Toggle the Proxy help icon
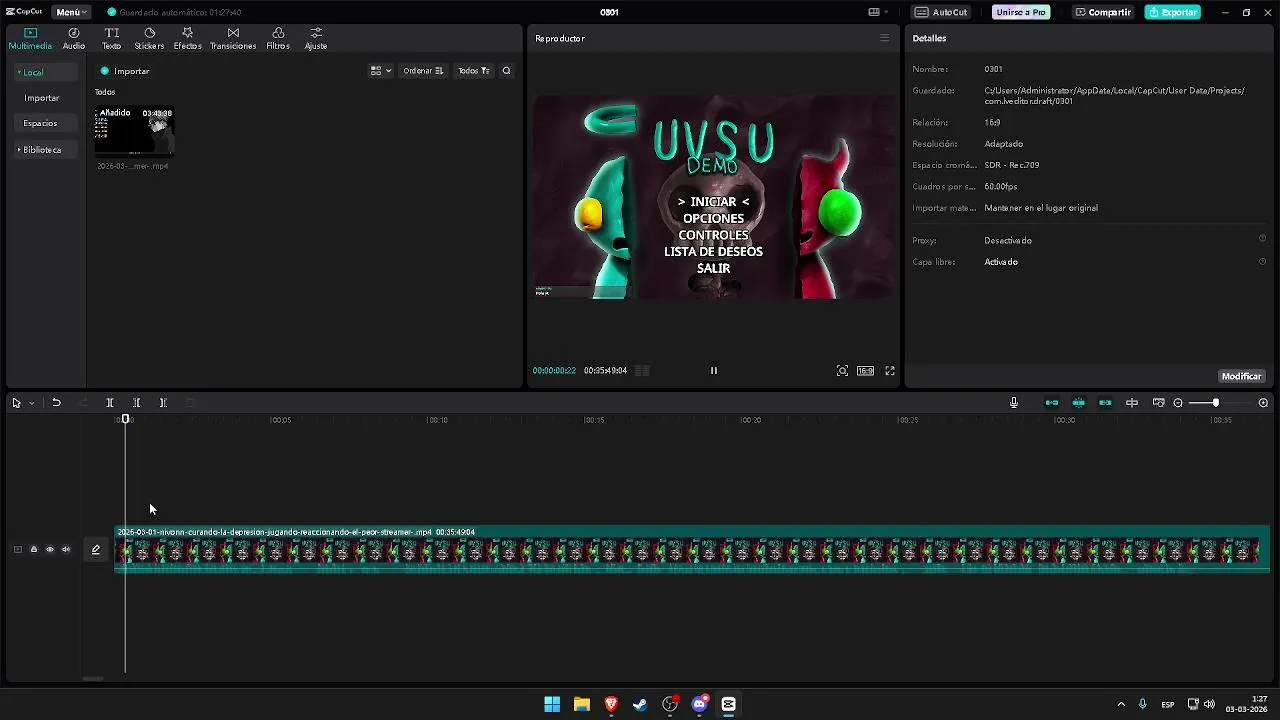This screenshot has width=1280, height=720. point(1262,239)
